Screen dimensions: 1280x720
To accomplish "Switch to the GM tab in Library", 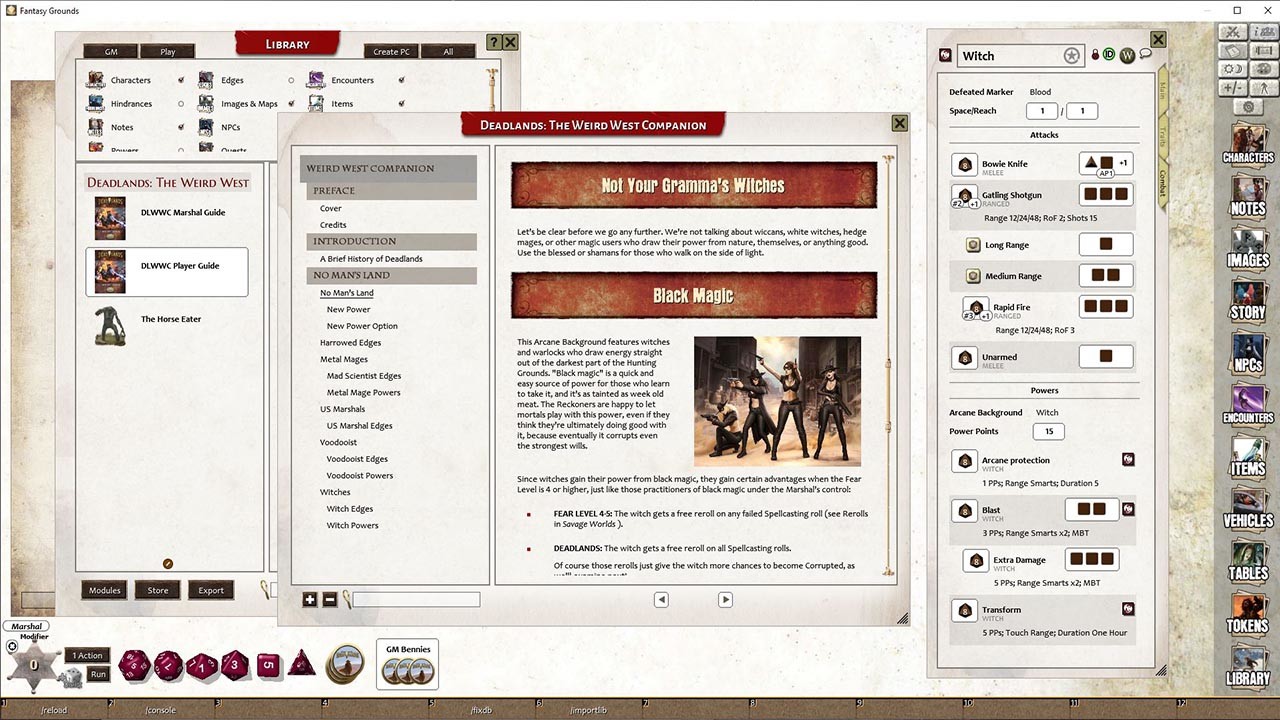I will [110, 51].
